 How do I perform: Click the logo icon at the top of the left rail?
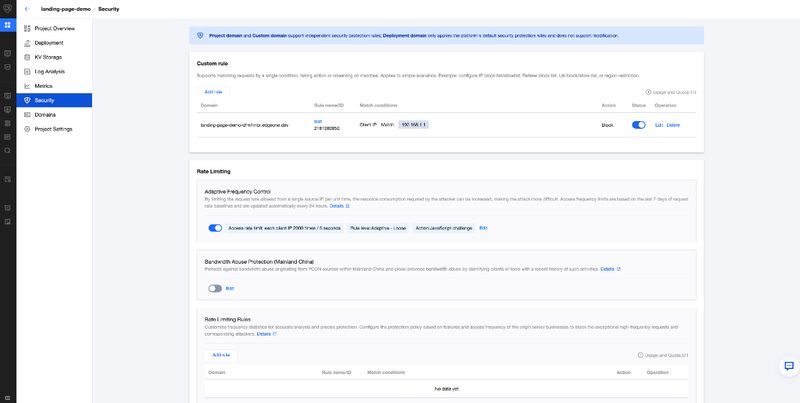pos(8,8)
